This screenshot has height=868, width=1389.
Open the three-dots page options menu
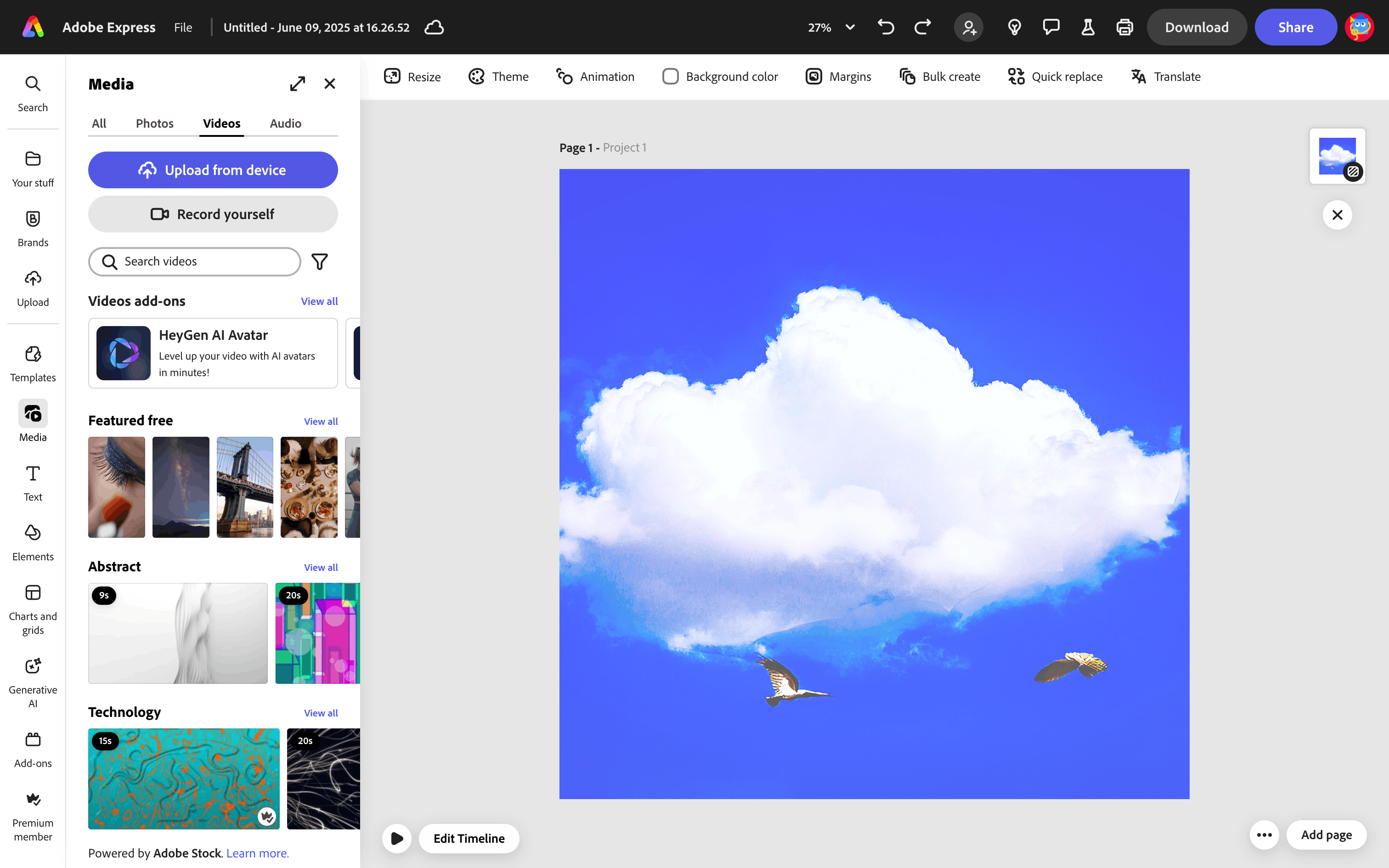(x=1264, y=835)
